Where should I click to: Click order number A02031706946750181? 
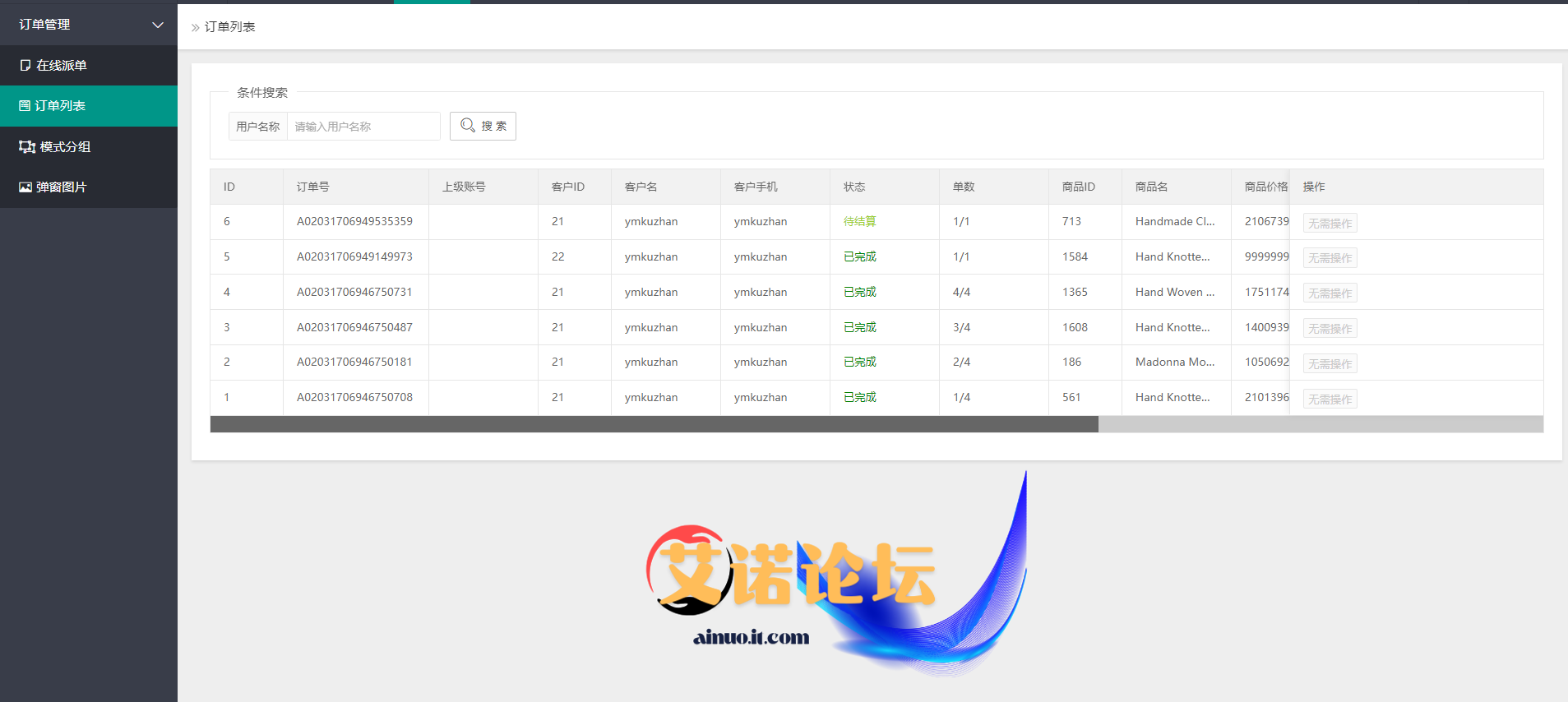(x=355, y=363)
